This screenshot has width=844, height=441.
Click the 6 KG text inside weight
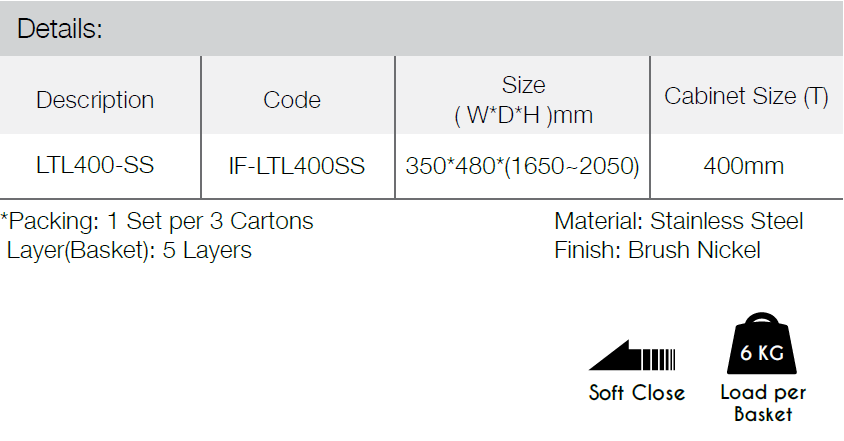click(x=762, y=353)
